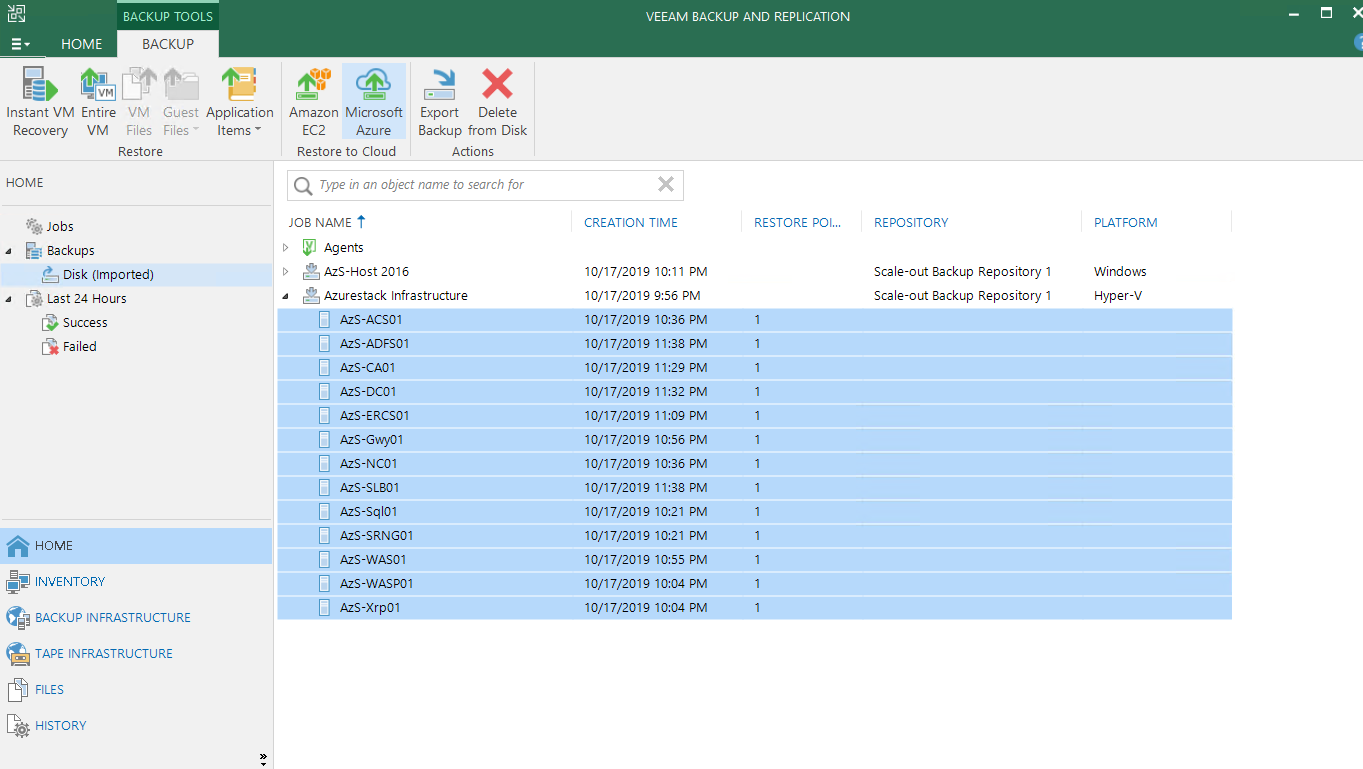This screenshot has width=1363, height=769.
Task: Minimize the Veeam window
Action: pos(1293,14)
